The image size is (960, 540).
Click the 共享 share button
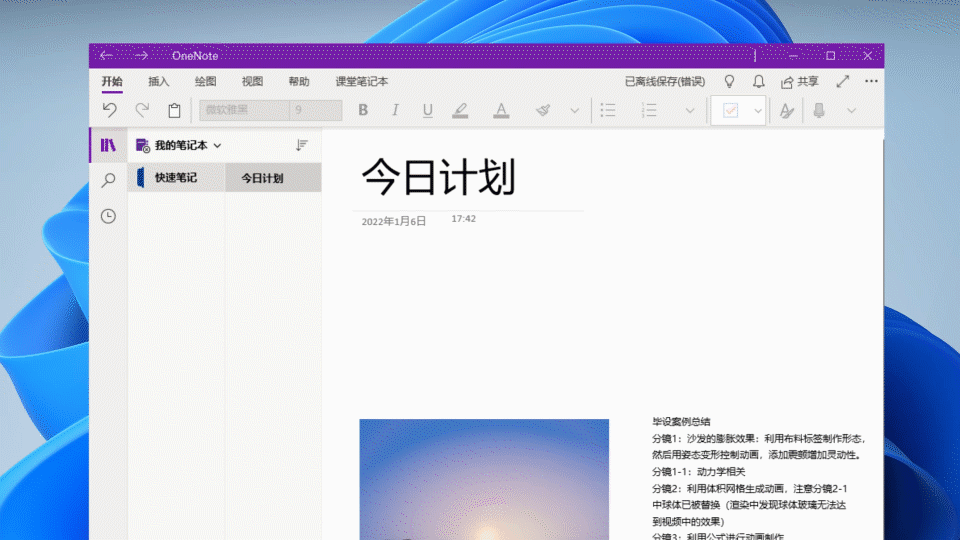pos(800,81)
